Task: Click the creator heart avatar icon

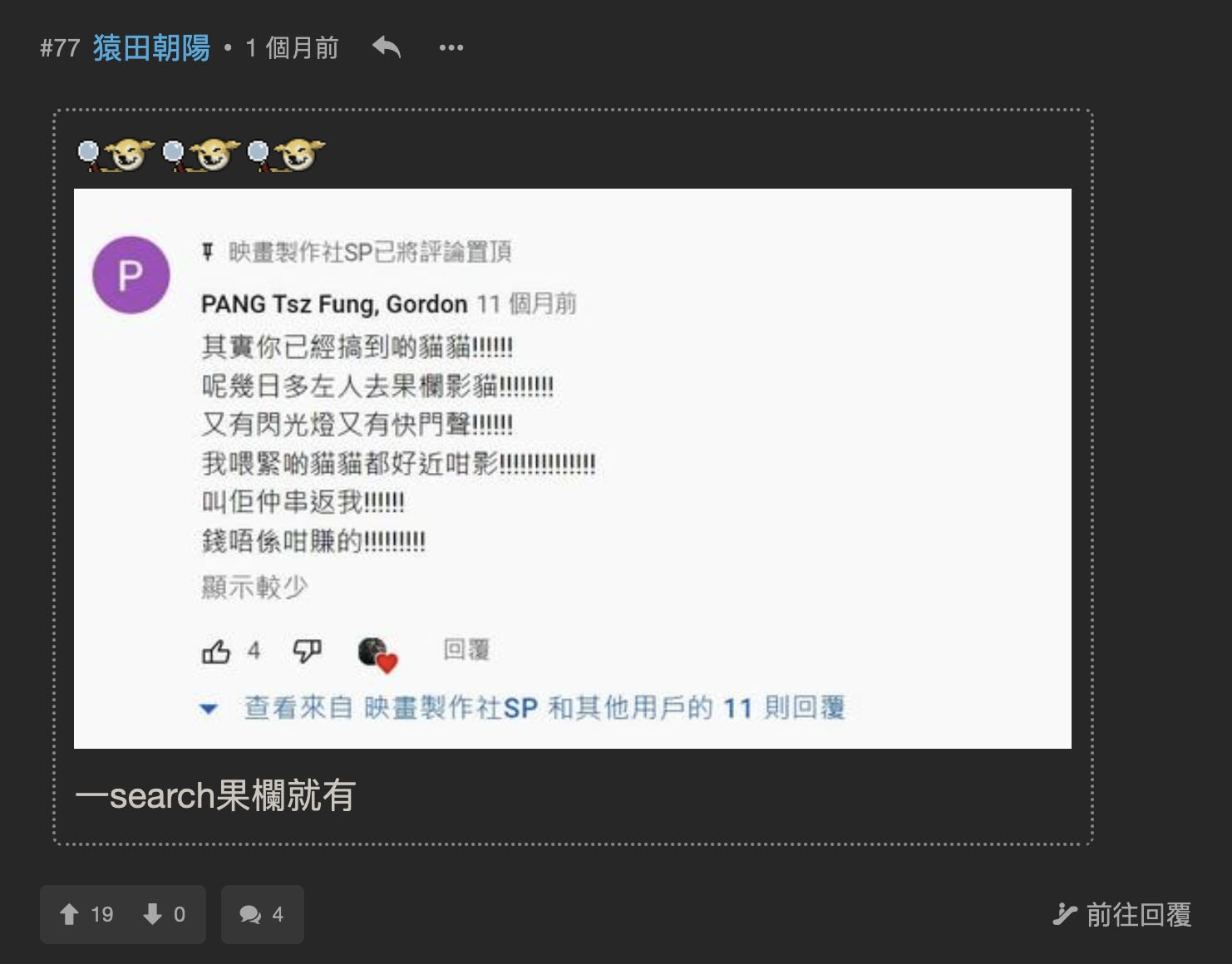Action: click(x=377, y=654)
